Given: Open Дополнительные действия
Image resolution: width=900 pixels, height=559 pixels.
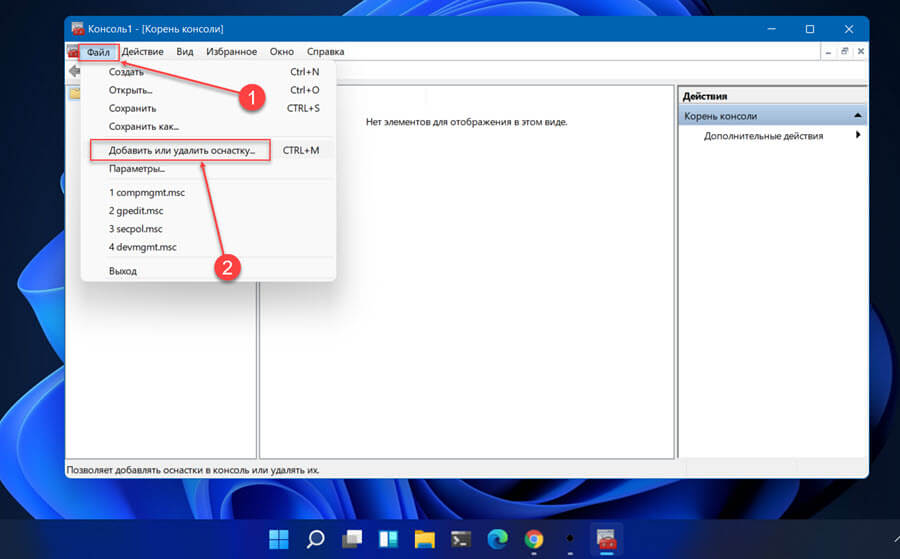Looking at the screenshot, I should 763,136.
